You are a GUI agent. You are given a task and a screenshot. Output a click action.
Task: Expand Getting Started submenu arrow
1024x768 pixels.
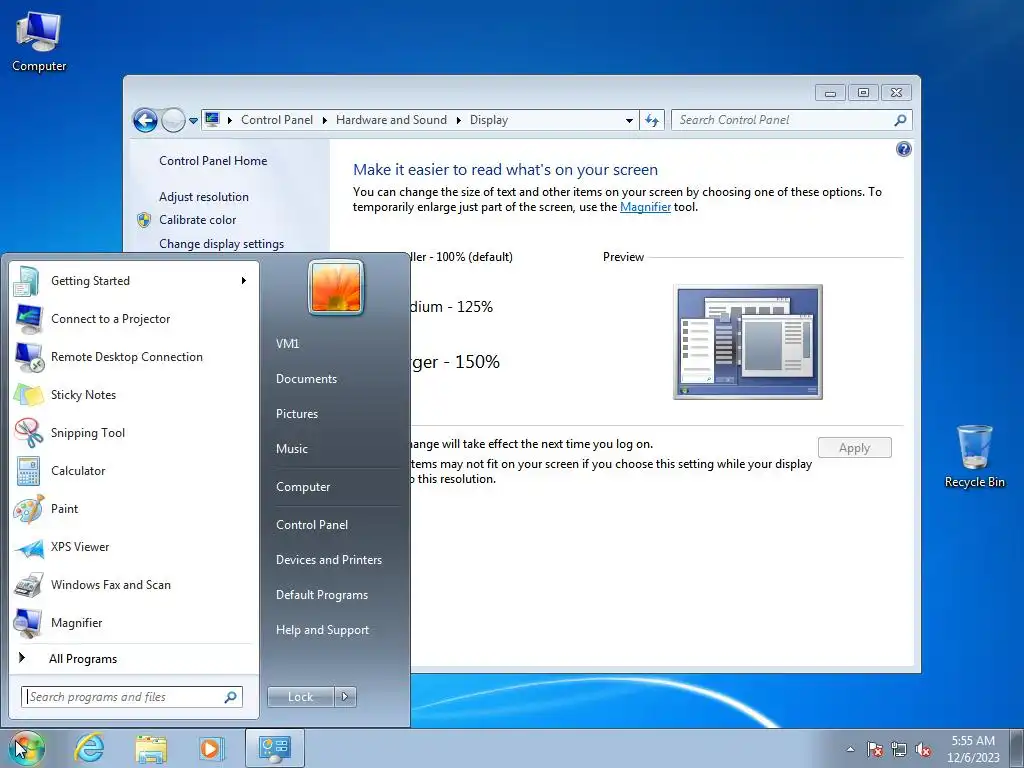coord(244,281)
